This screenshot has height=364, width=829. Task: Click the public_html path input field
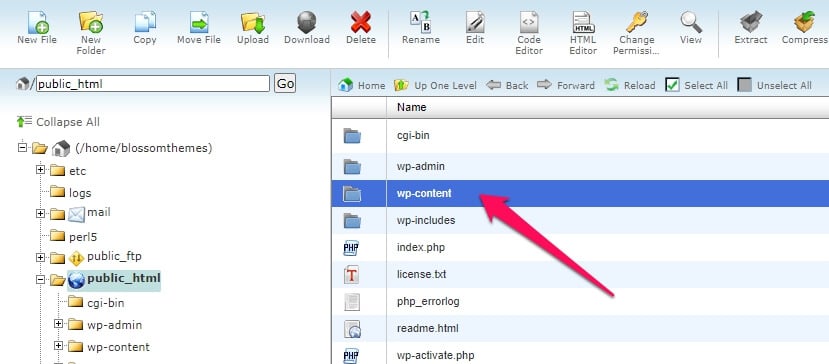coord(153,84)
